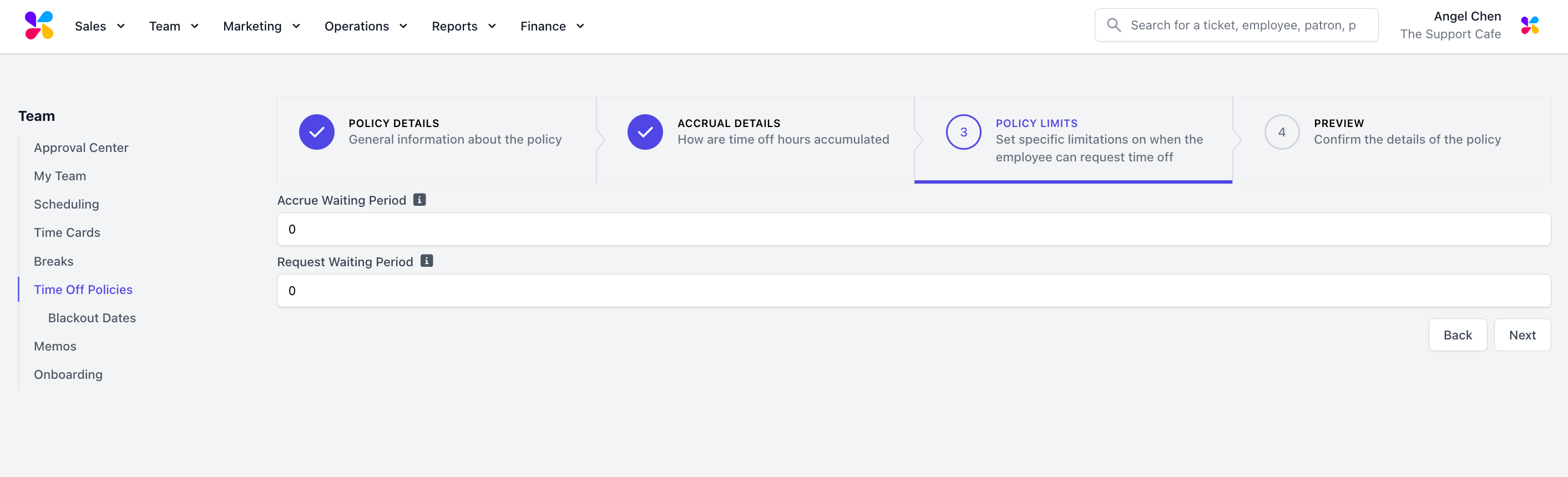Click the profile avatar icon beside Angel Chen
Image resolution: width=1568 pixels, height=477 pixels.
coord(1529,26)
